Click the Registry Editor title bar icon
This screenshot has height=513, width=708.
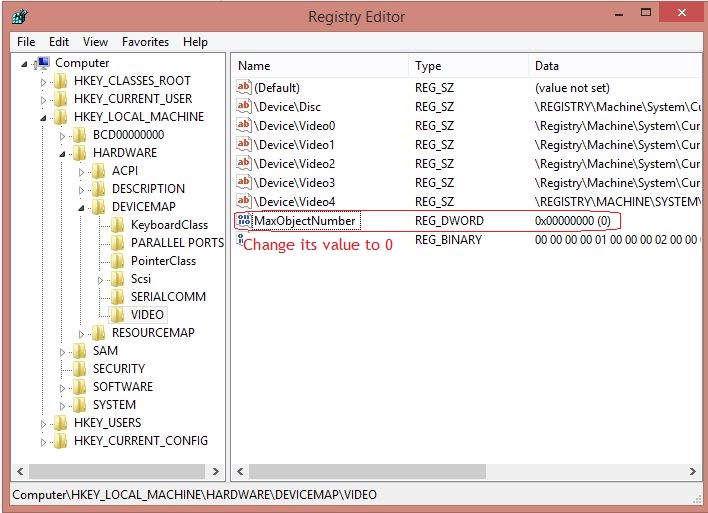pyautogui.click(x=21, y=16)
